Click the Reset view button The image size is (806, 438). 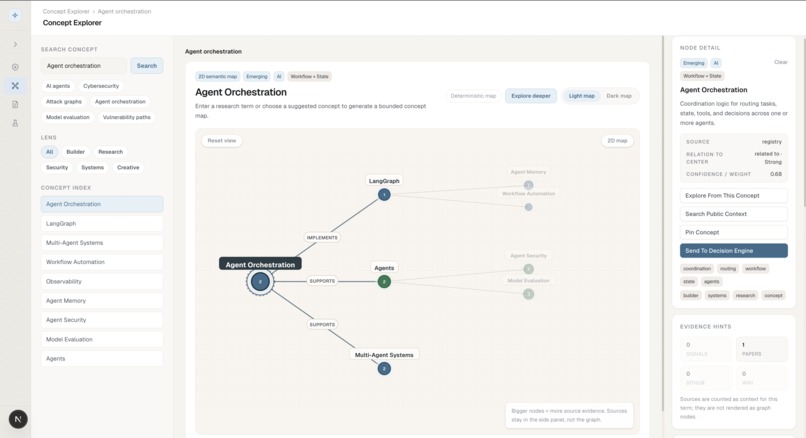point(222,140)
